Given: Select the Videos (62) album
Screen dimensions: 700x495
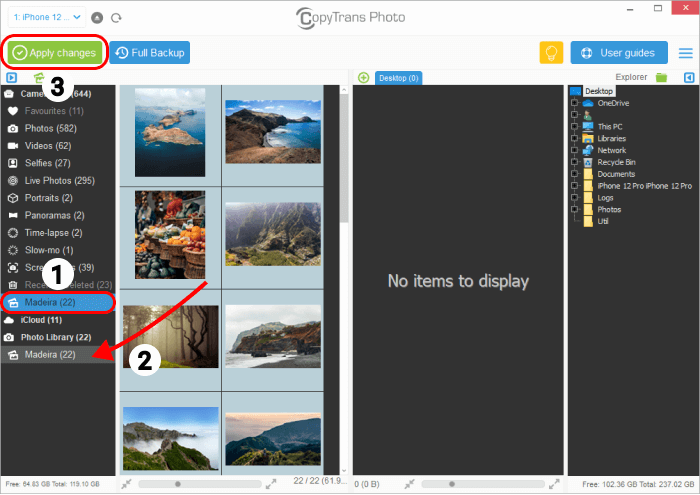Looking at the screenshot, I should (47, 146).
